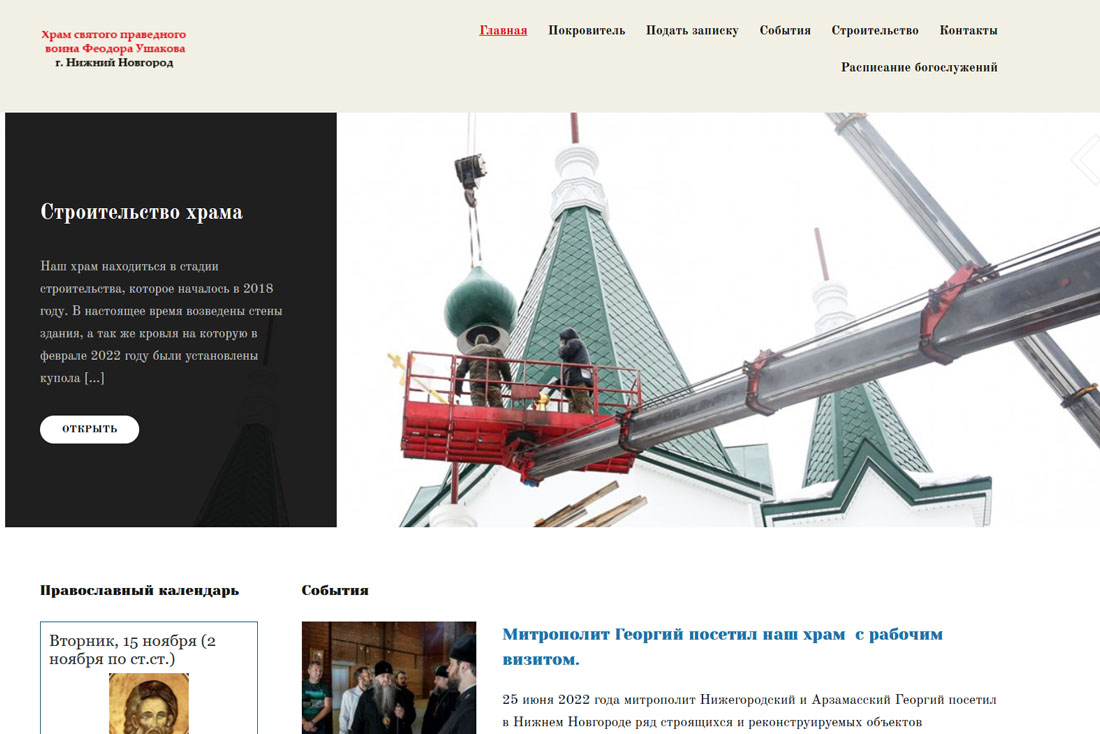
Task: Go to Подать записку page
Action: [692, 31]
